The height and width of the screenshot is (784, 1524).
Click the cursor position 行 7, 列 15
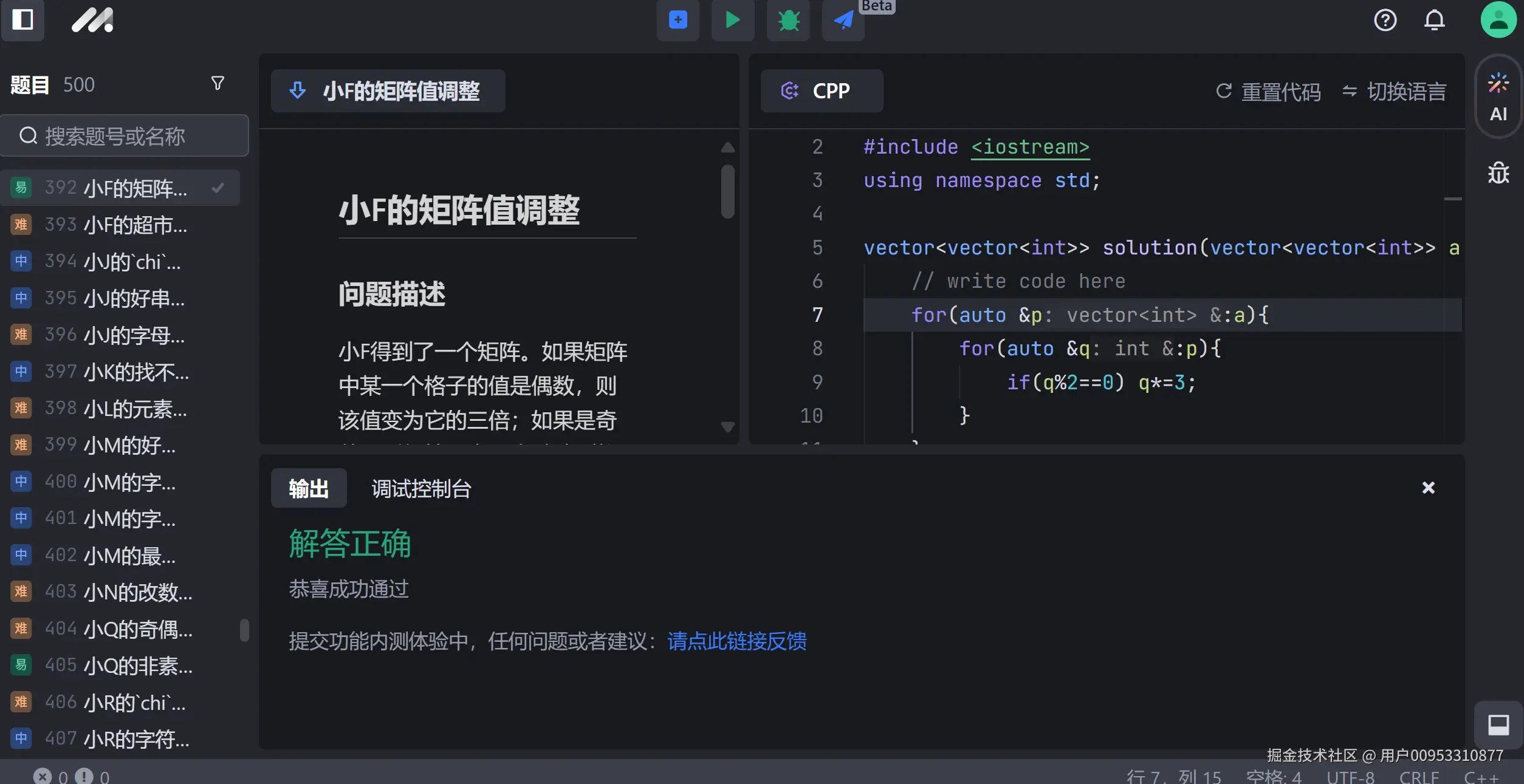coord(1173,776)
